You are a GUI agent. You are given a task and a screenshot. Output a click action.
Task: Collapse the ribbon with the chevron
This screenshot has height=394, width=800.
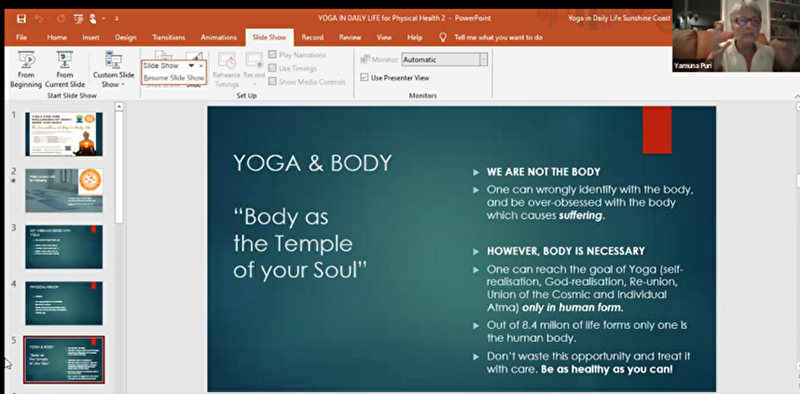point(797,96)
